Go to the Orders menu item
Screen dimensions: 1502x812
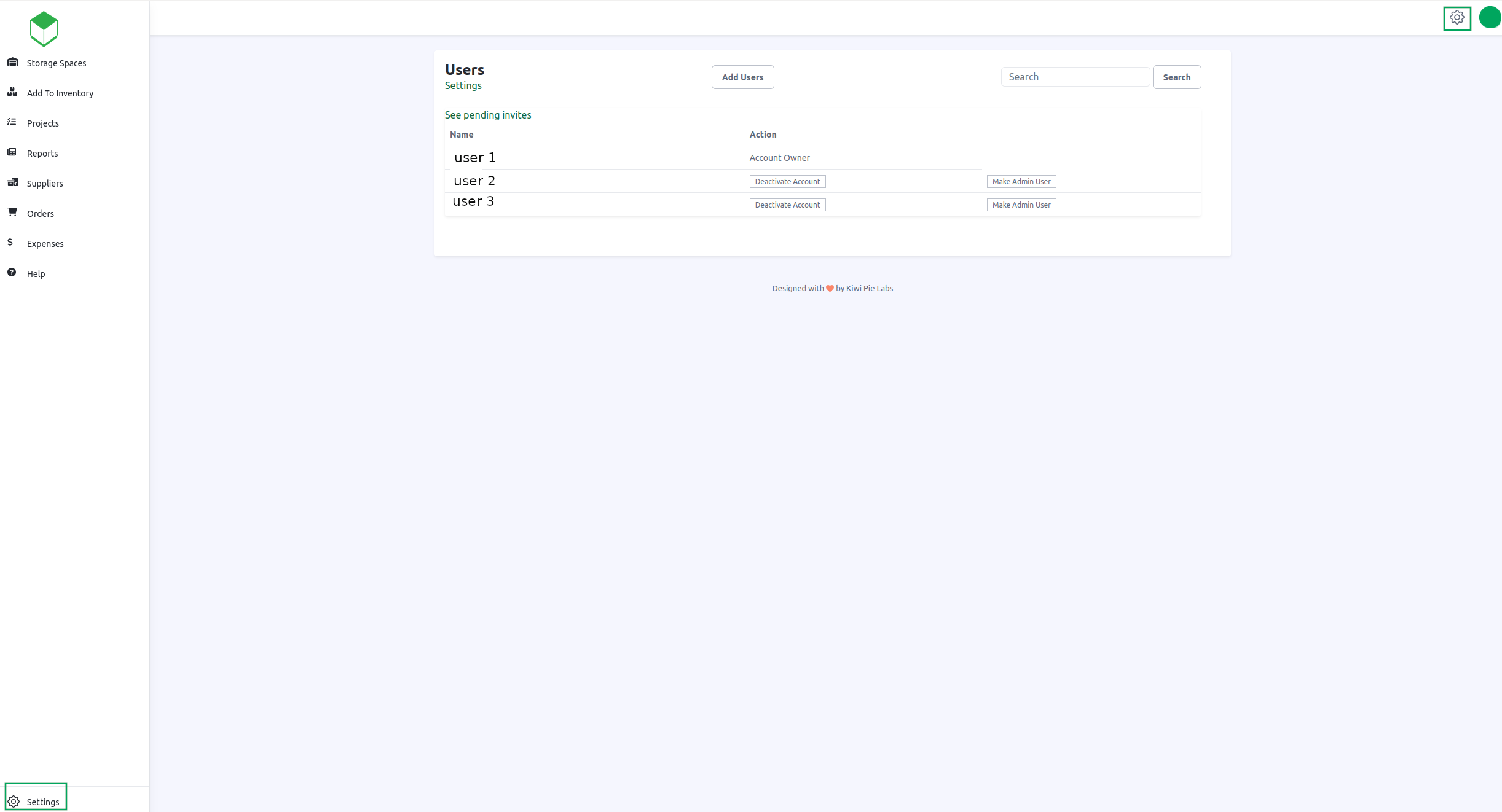pyautogui.click(x=41, y=214)
